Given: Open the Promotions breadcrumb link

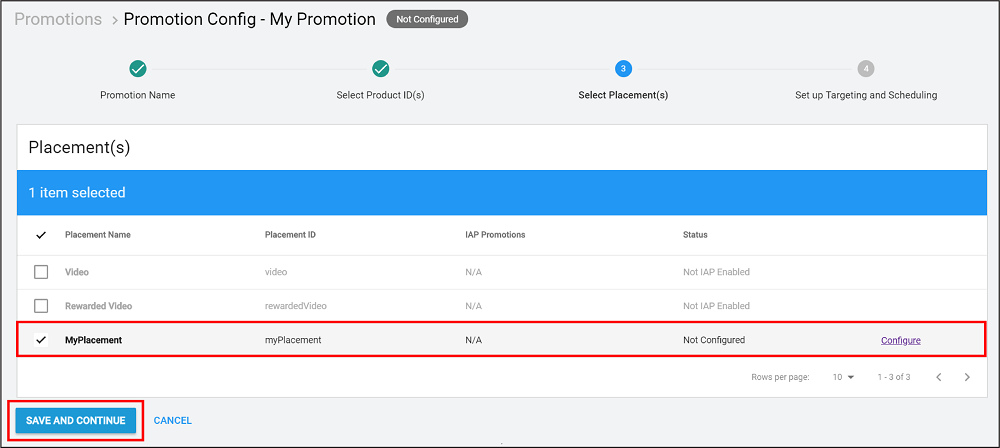Looking at the screenshot, I should tap(58, 19).
